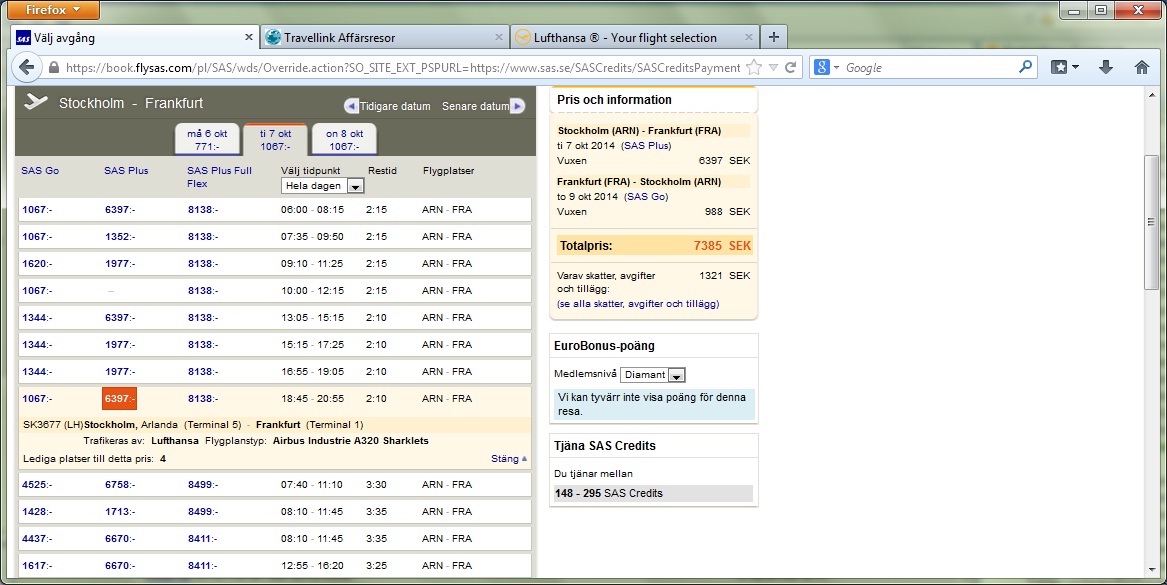This screenshot has width=1167, height=585.
Task: Click the return (SAS Go) fare info link
Action: click(646, 196)
